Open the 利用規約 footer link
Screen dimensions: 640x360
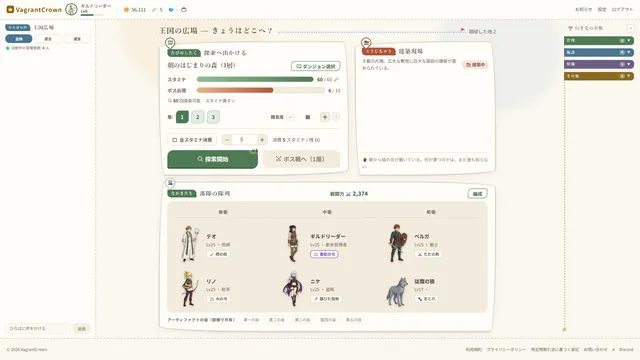pyautogui.click(x=473, y=350)
